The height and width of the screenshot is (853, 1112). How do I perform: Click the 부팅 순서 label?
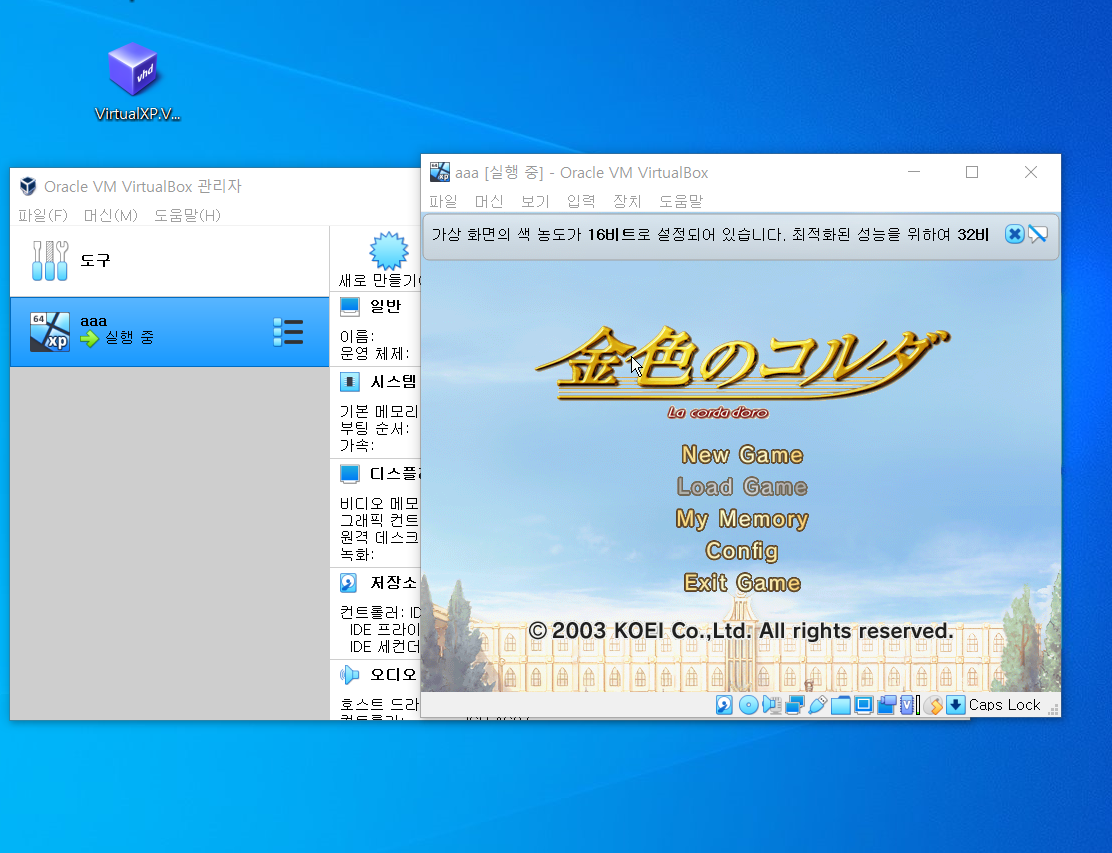[374, 428]
